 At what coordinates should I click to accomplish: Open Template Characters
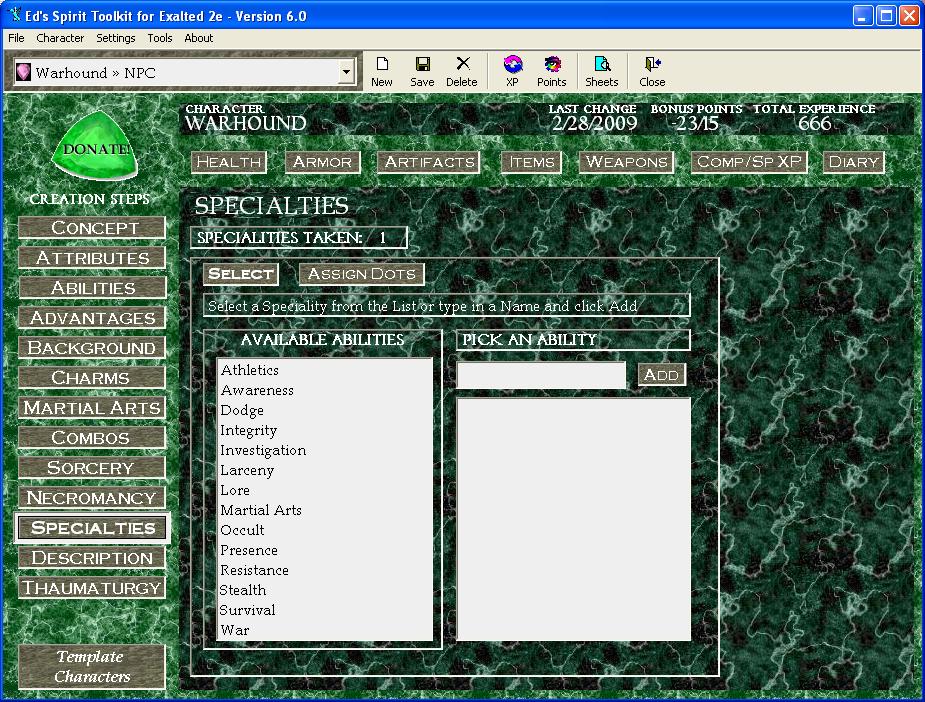click(92, 667)
